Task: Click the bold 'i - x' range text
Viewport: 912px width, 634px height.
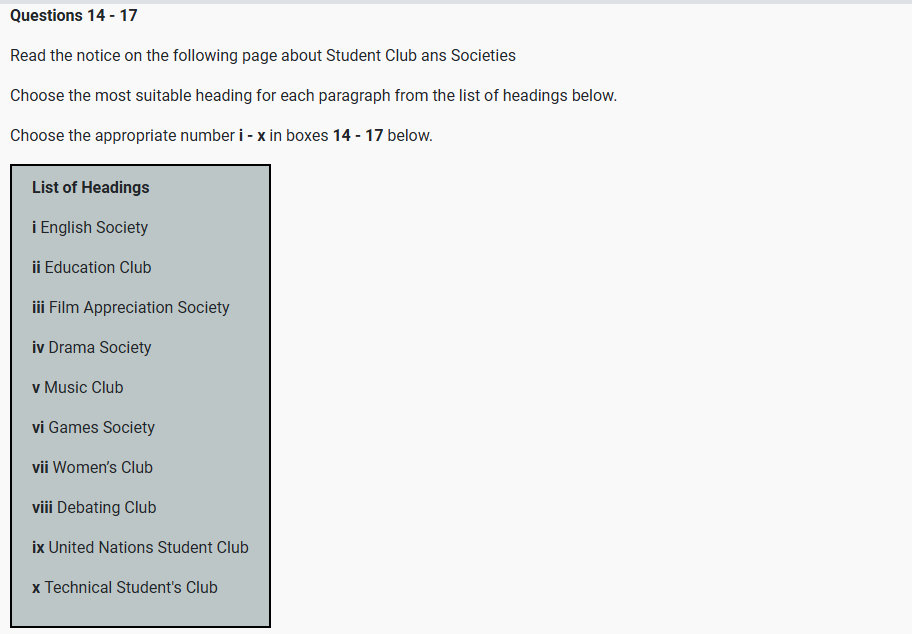Action: (252, 136)
